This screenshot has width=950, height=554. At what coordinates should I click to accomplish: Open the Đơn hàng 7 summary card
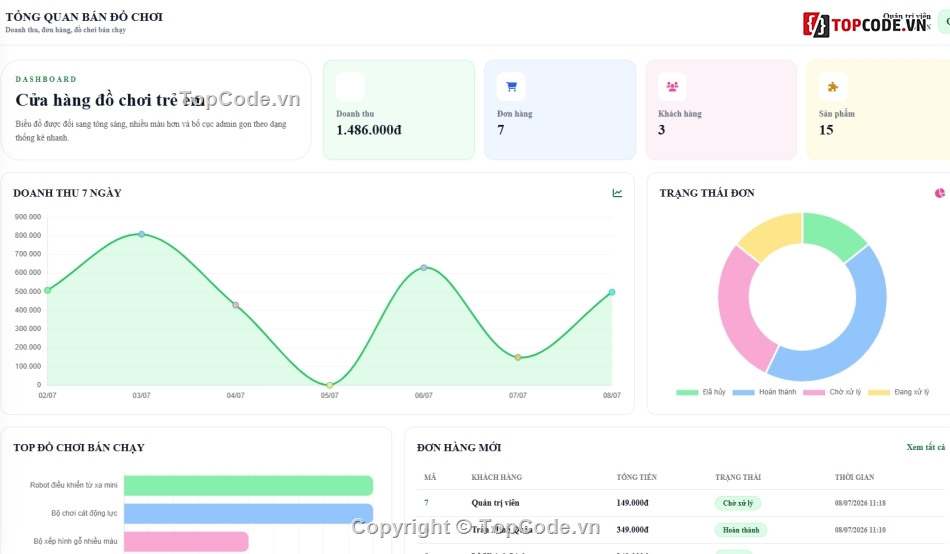point(560,110)
